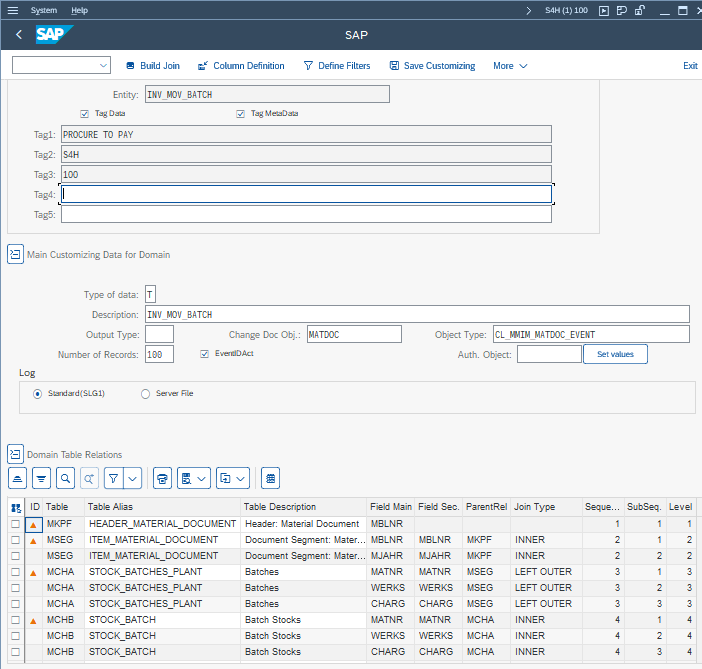Open the transaction command field dropdown

104,66
